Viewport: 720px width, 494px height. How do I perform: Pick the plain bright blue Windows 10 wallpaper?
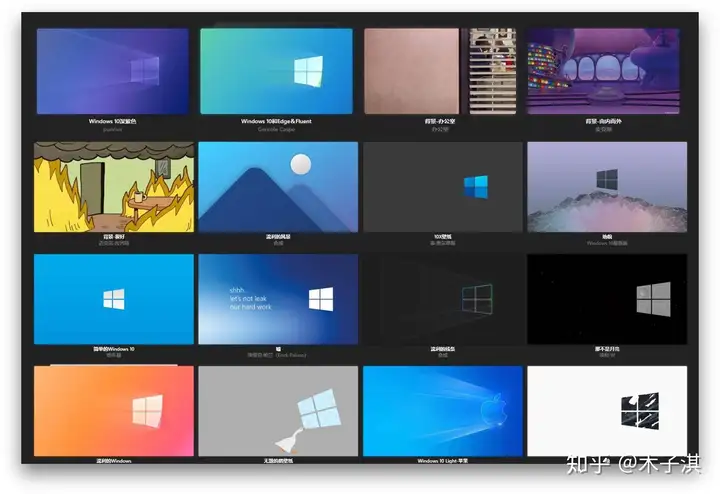point(114,299)
